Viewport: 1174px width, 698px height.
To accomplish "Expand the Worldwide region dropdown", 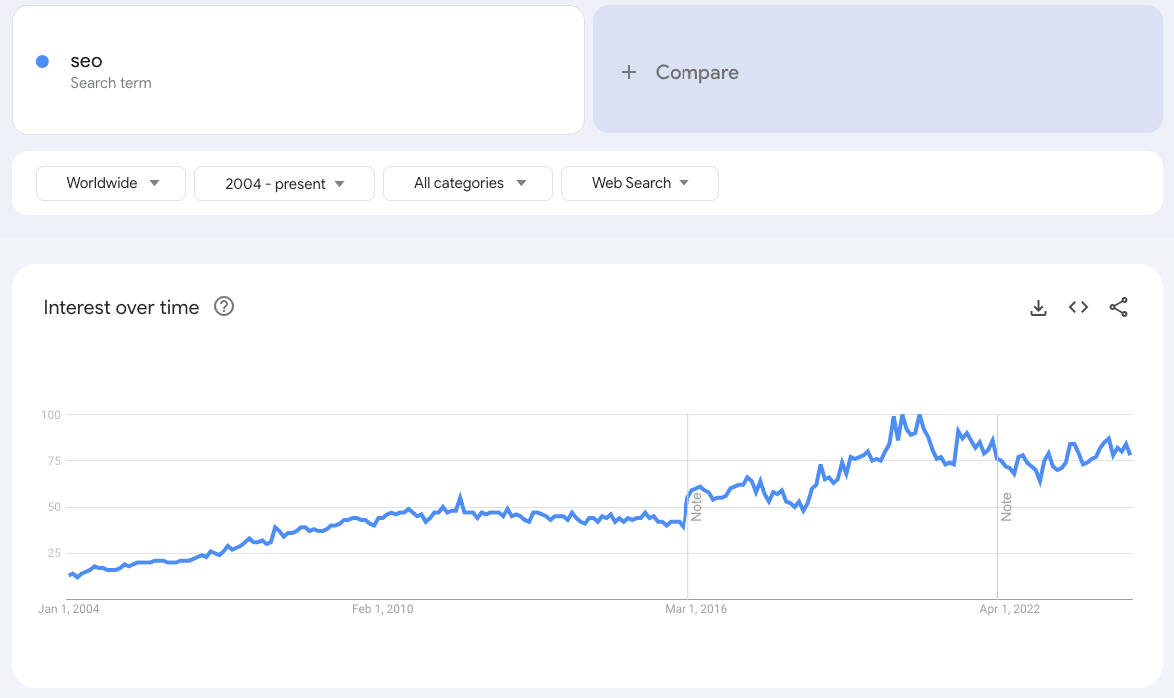I will pyautogui.click(x=111, y=183).
